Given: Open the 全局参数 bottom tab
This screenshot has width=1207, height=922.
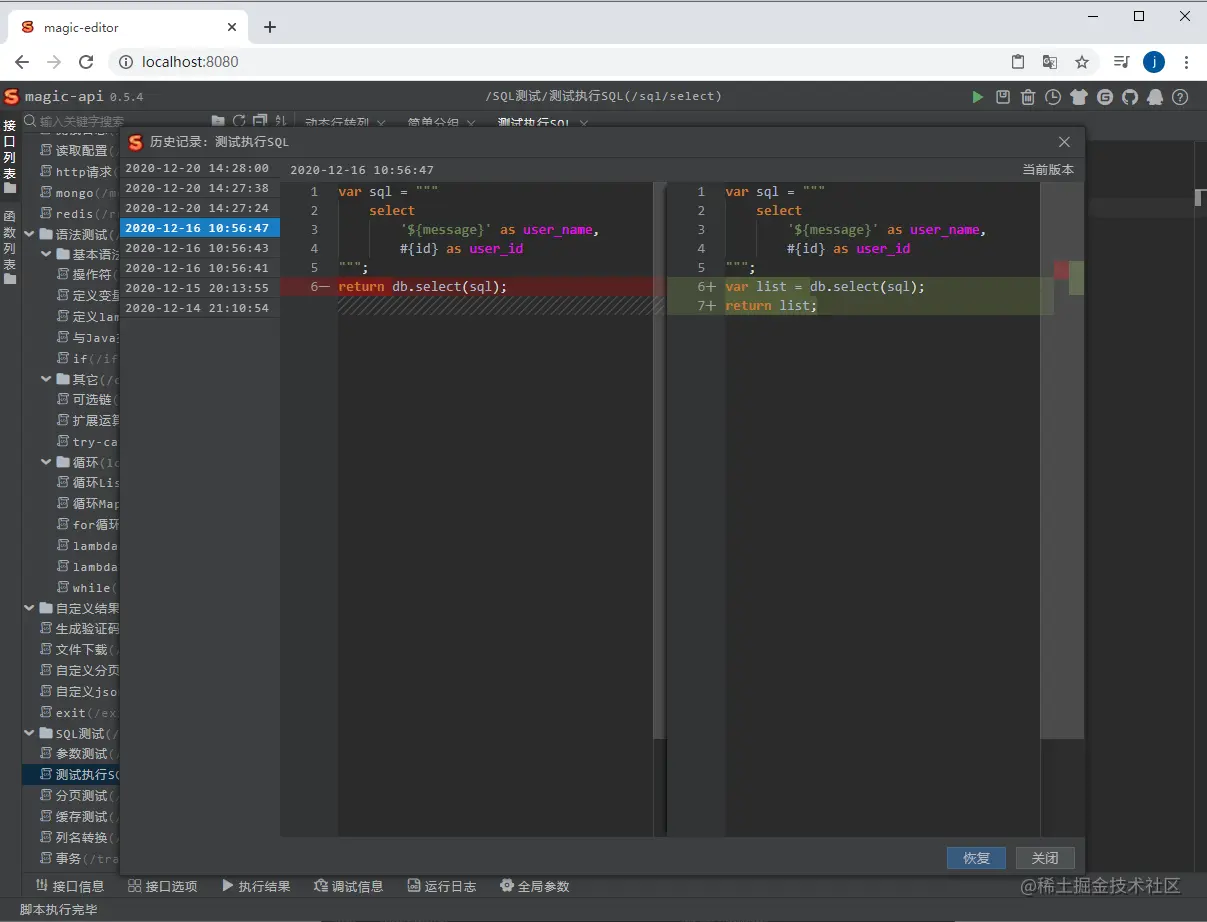Looking at the screenshot, I should [x=535, y=886].
